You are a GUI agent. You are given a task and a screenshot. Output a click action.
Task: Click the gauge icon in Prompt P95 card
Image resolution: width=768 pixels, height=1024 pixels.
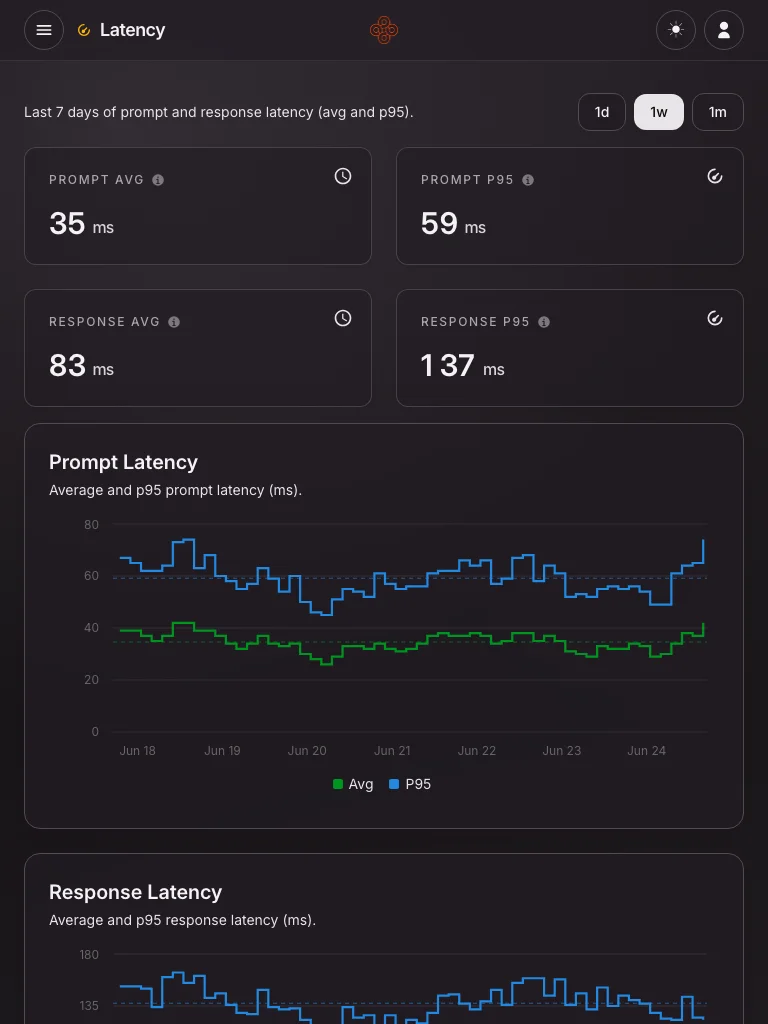(x=715, y=176)
